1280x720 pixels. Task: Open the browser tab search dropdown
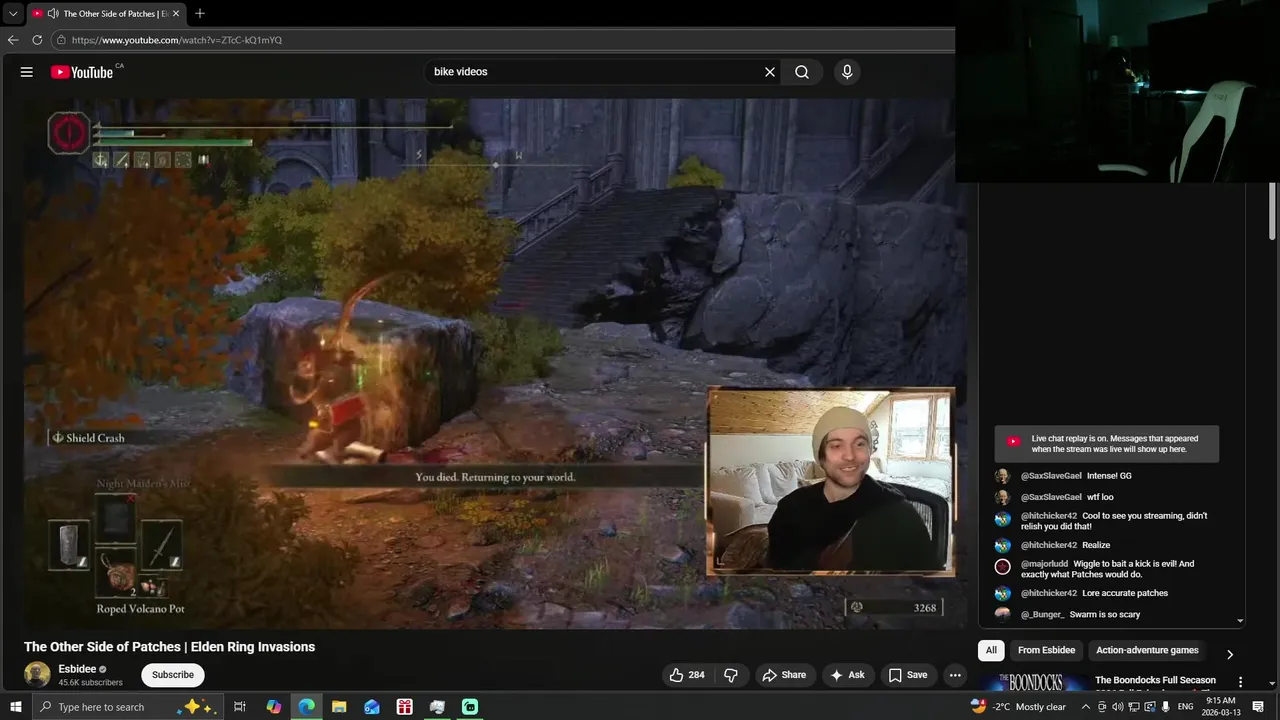pyautogui.click(x=13, y=14)
